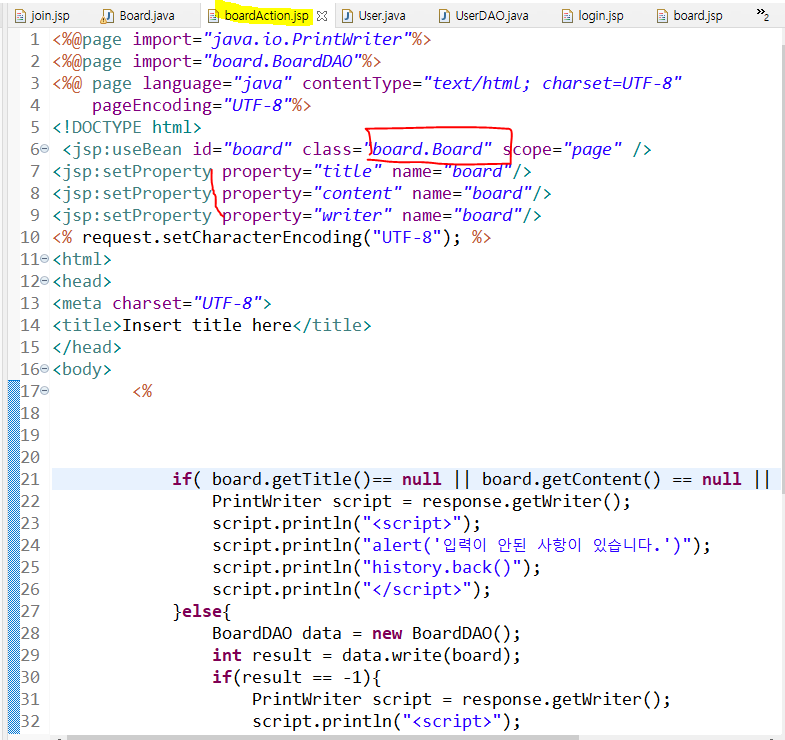785x740 pixels.
Task: Click if(result == -1) on line 30
Action: click(x=291, y=677)
